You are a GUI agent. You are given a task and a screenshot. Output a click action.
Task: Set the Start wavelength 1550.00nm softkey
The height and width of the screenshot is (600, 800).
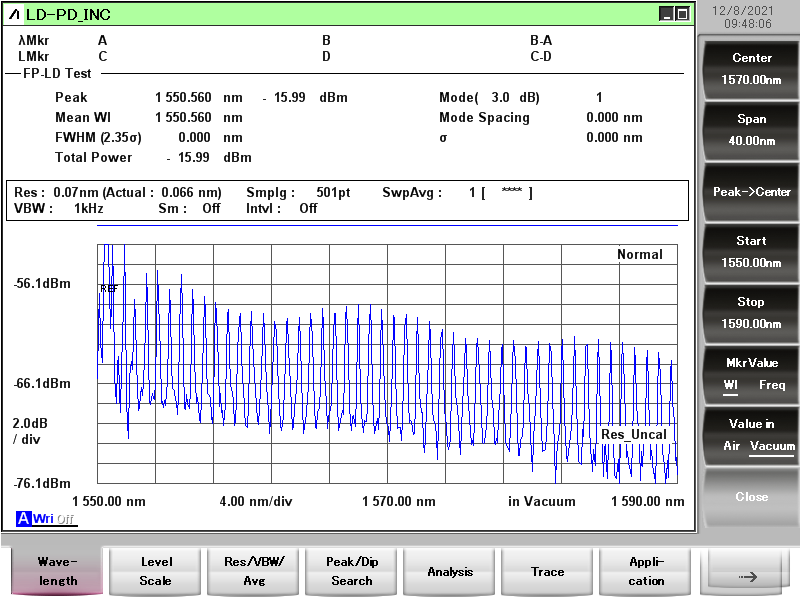[751, 251]
